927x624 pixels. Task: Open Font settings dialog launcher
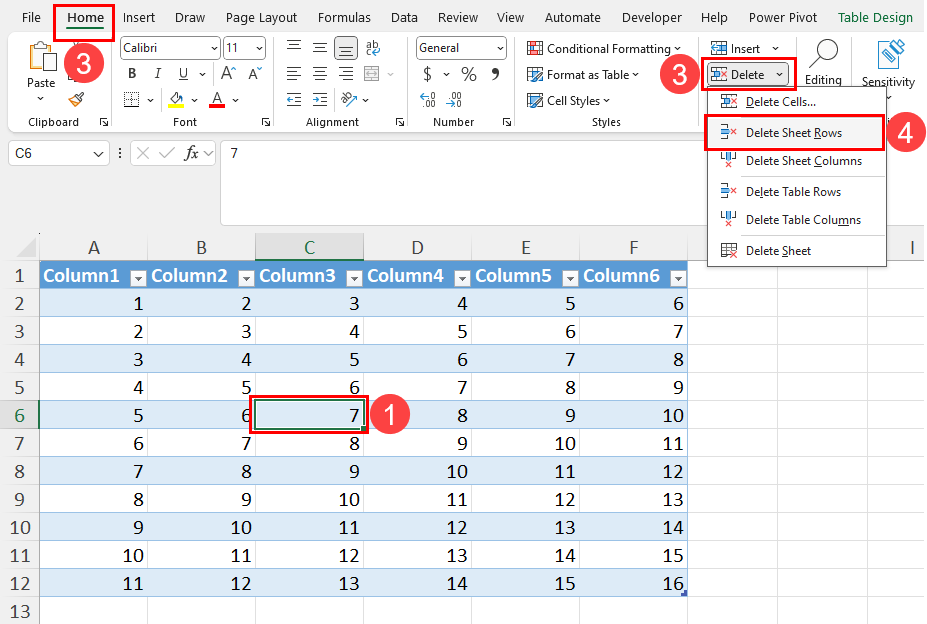265,122
